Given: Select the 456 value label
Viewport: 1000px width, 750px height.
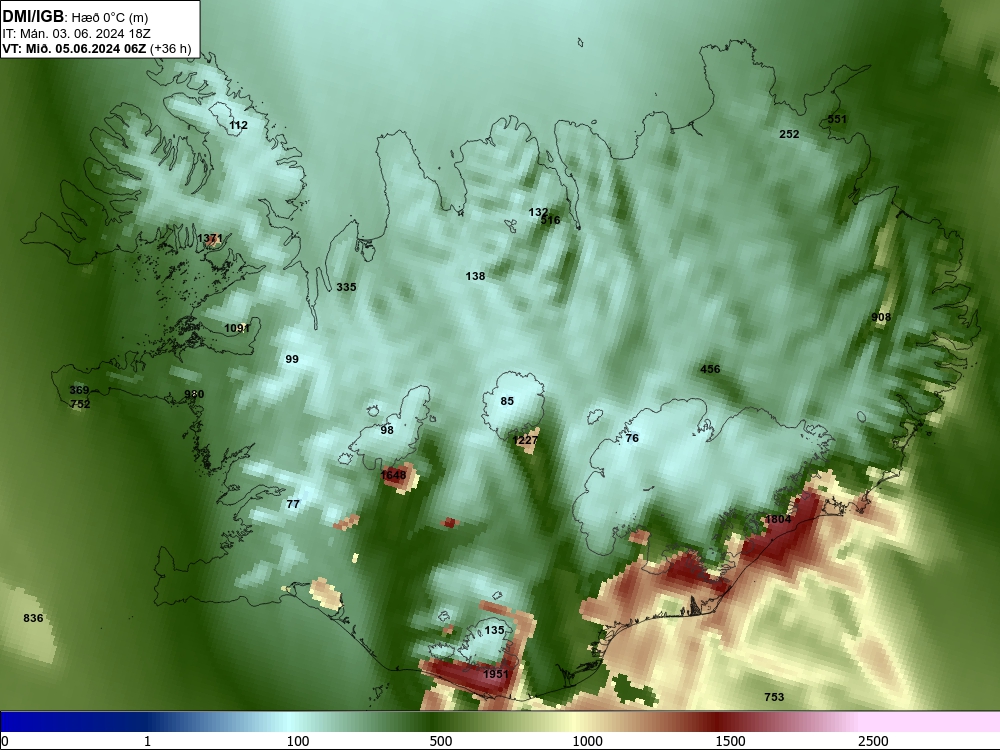Looking at the screenshot, I should tap(710, 369).
